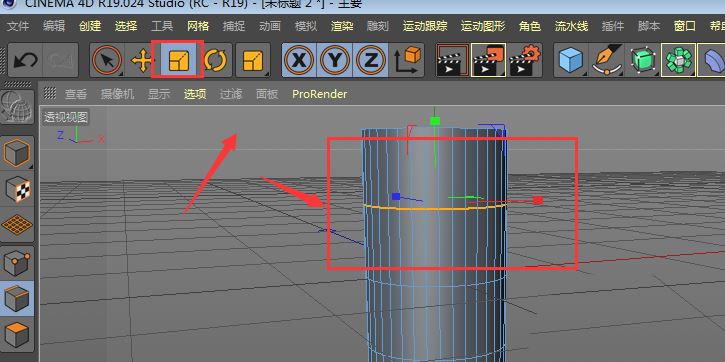Open the 插件 menu

[613, 26]
